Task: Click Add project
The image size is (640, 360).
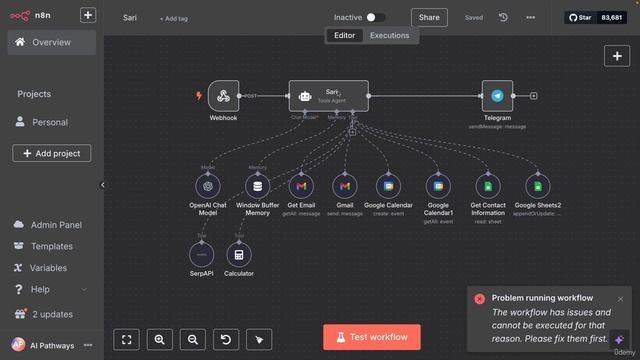Action: 52,153
